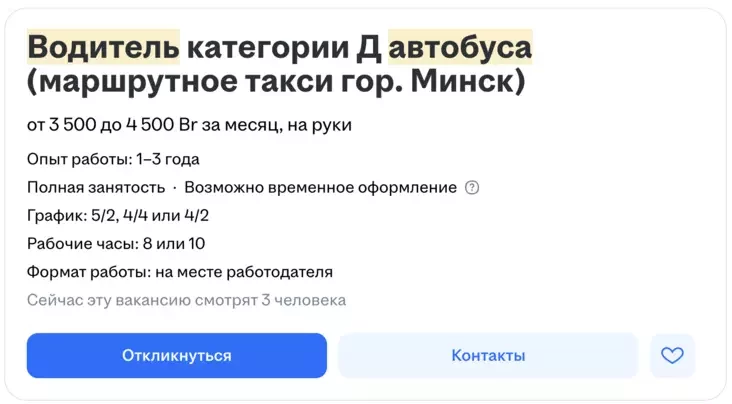Click the Рабочие часы: 8 или 10 line

click(116, 244)
